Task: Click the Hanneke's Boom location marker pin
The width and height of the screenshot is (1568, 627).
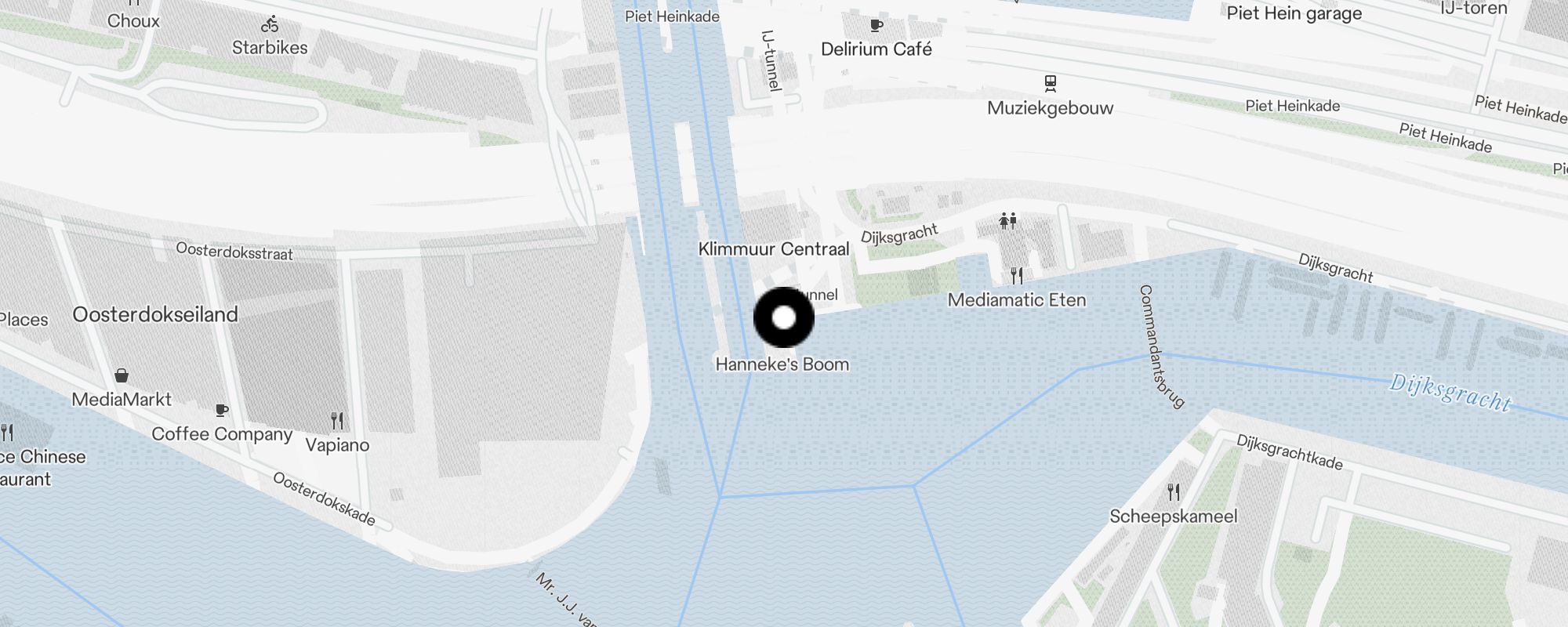Action: 784,317
